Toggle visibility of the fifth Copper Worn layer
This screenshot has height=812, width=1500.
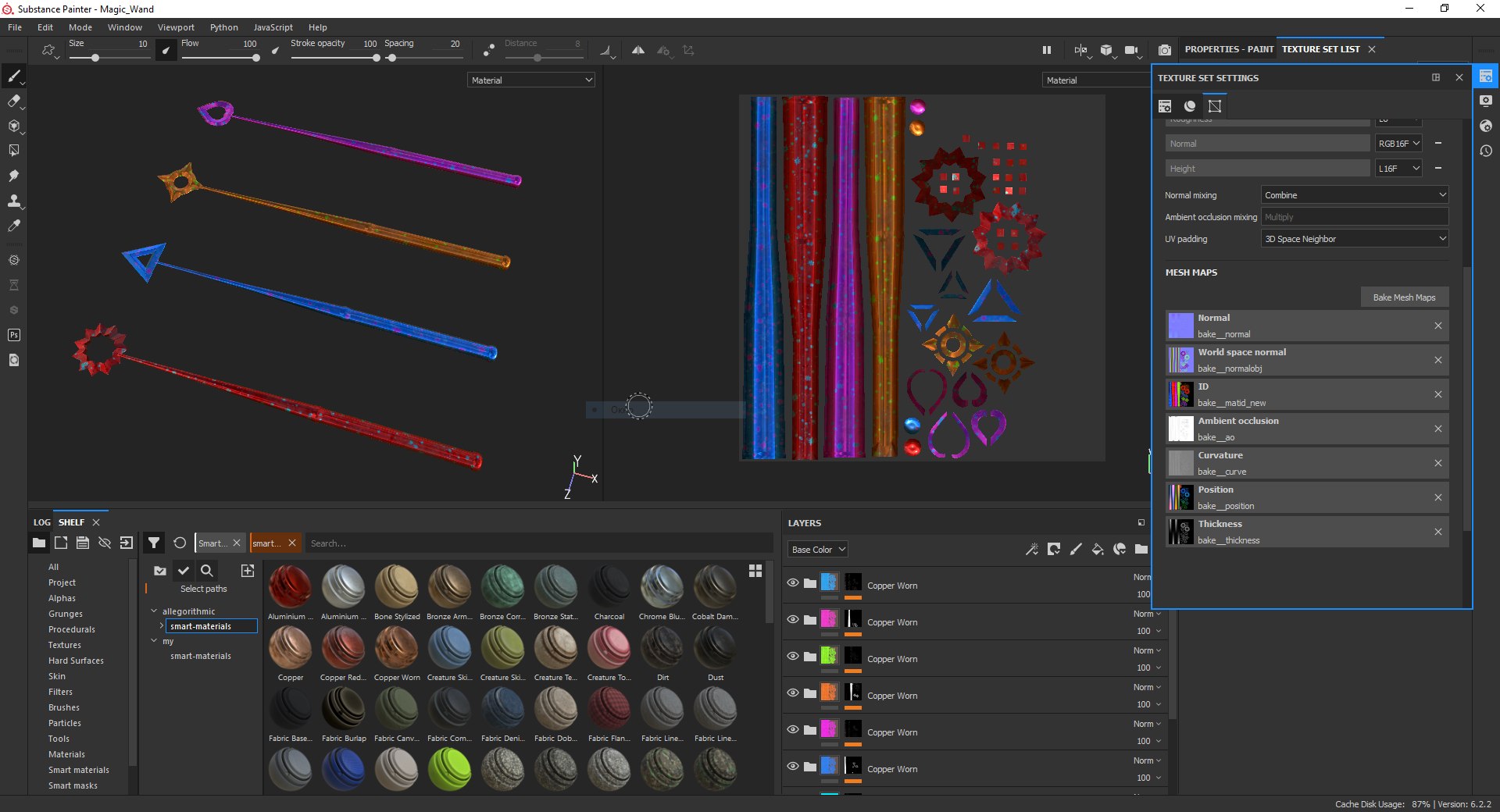793,729
